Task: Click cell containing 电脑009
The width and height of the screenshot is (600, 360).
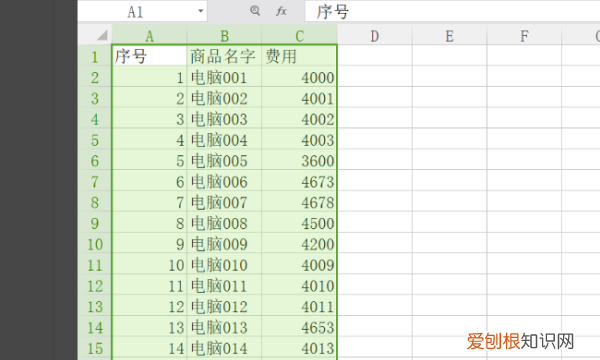Action: pos(224,244)
